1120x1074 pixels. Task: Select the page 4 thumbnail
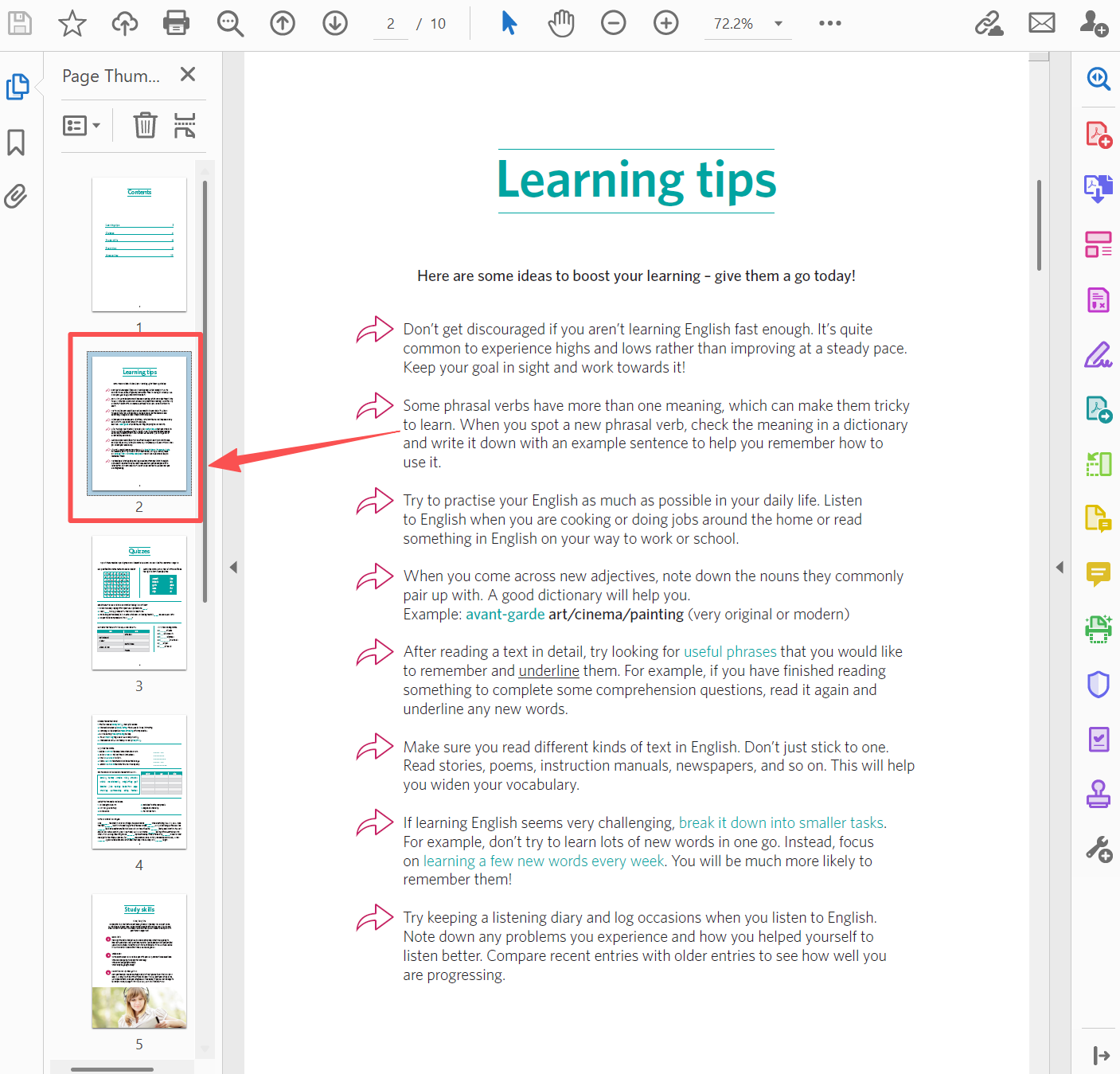(x=139, y=782)
